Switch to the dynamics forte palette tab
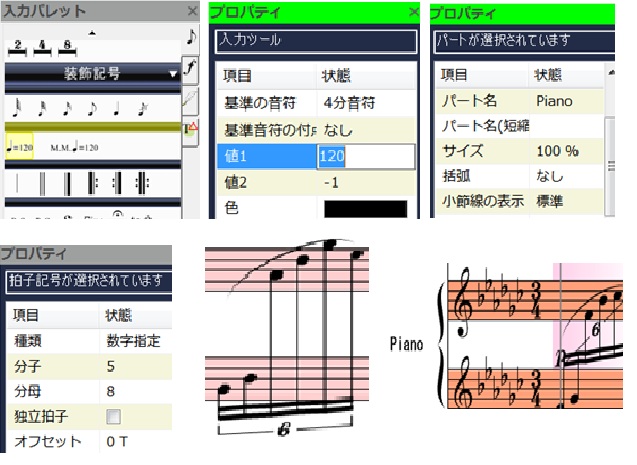 192,69
